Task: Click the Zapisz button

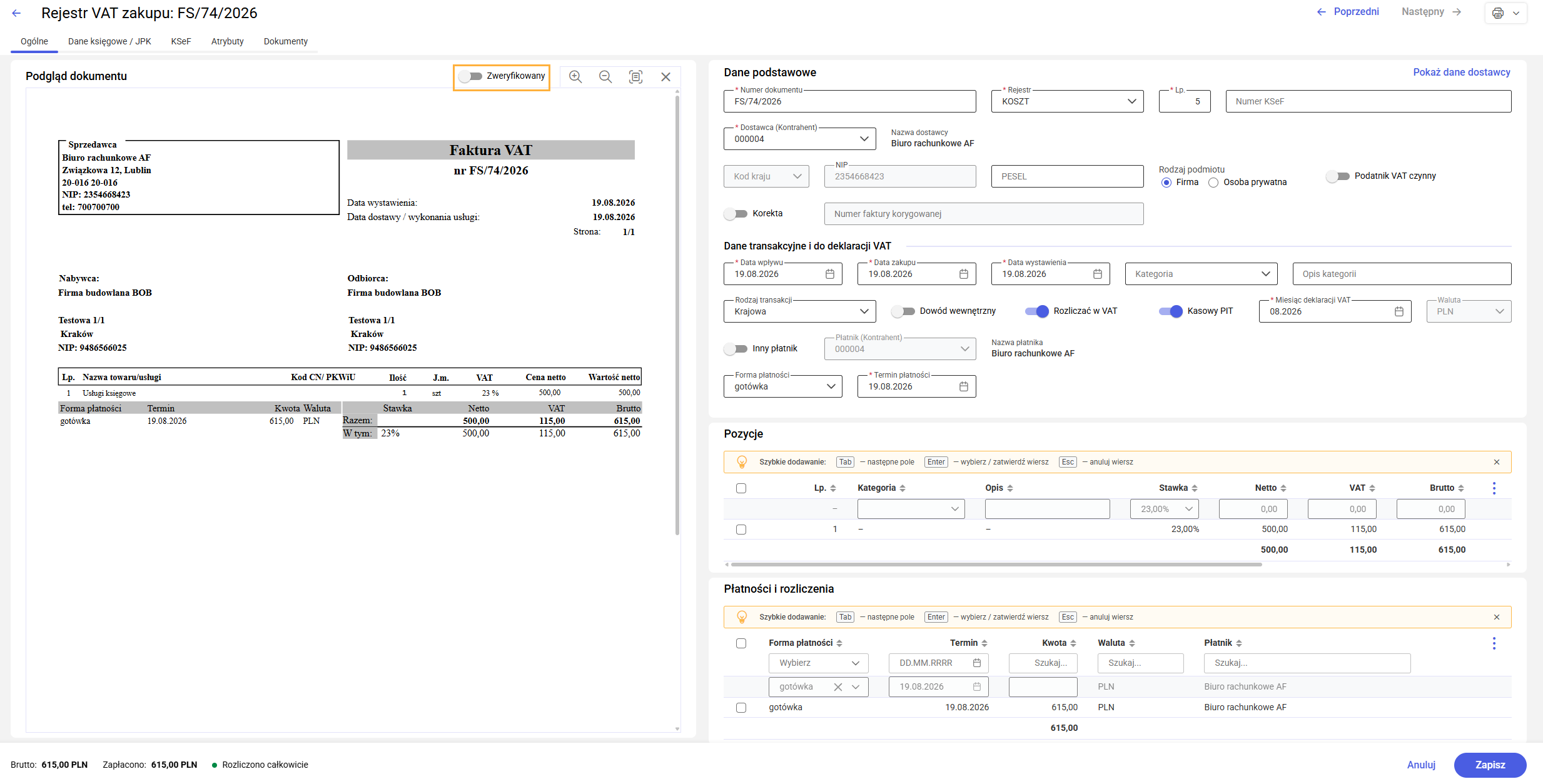Action: (x=1490, y=765)
